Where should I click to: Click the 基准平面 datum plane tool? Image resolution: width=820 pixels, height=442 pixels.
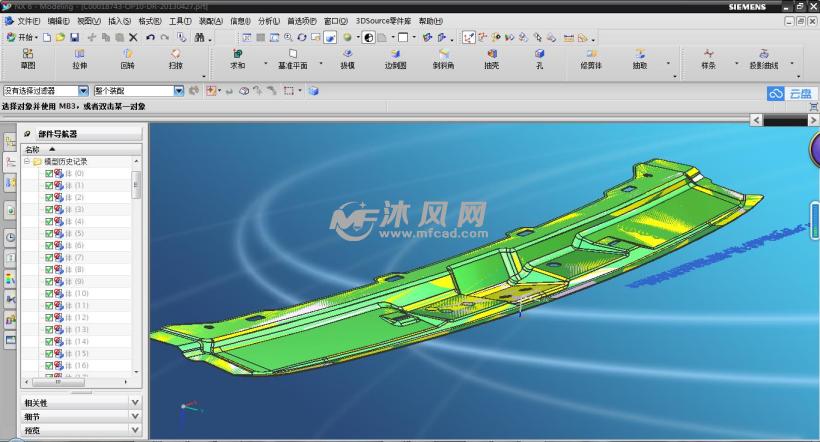pos(293,59)
